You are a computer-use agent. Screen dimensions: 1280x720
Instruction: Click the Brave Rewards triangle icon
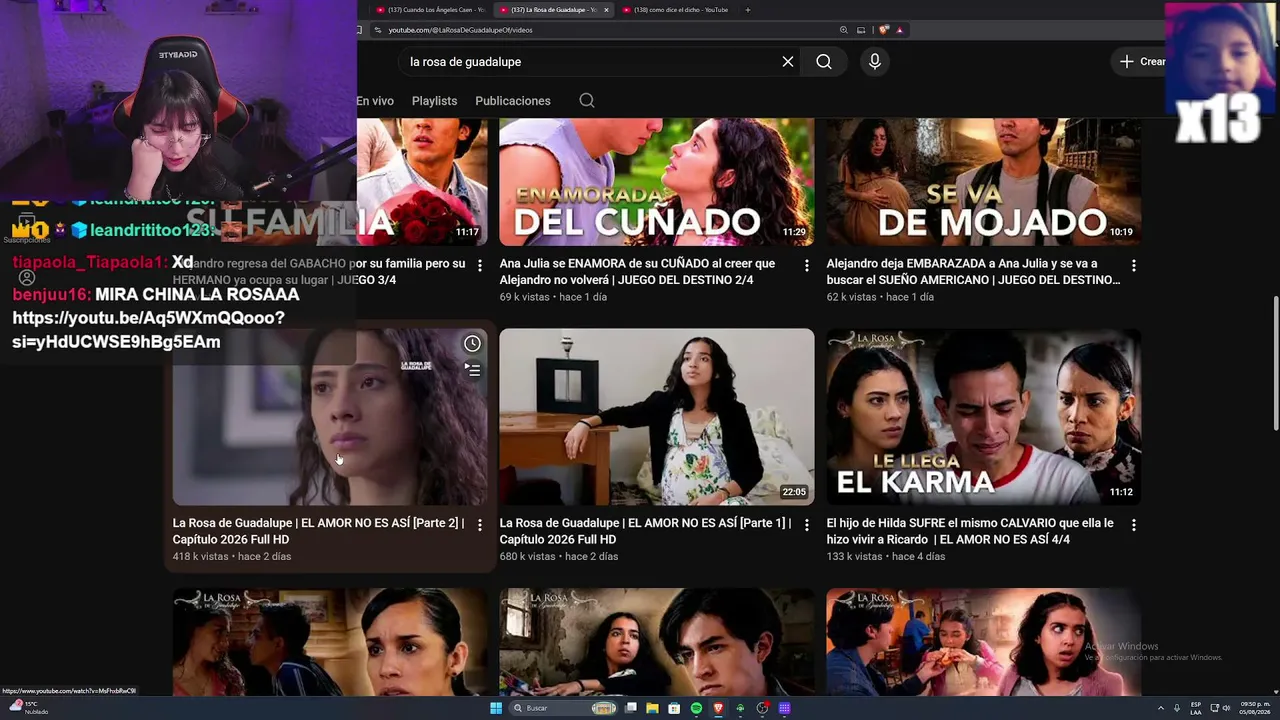[x=899, y=30]
